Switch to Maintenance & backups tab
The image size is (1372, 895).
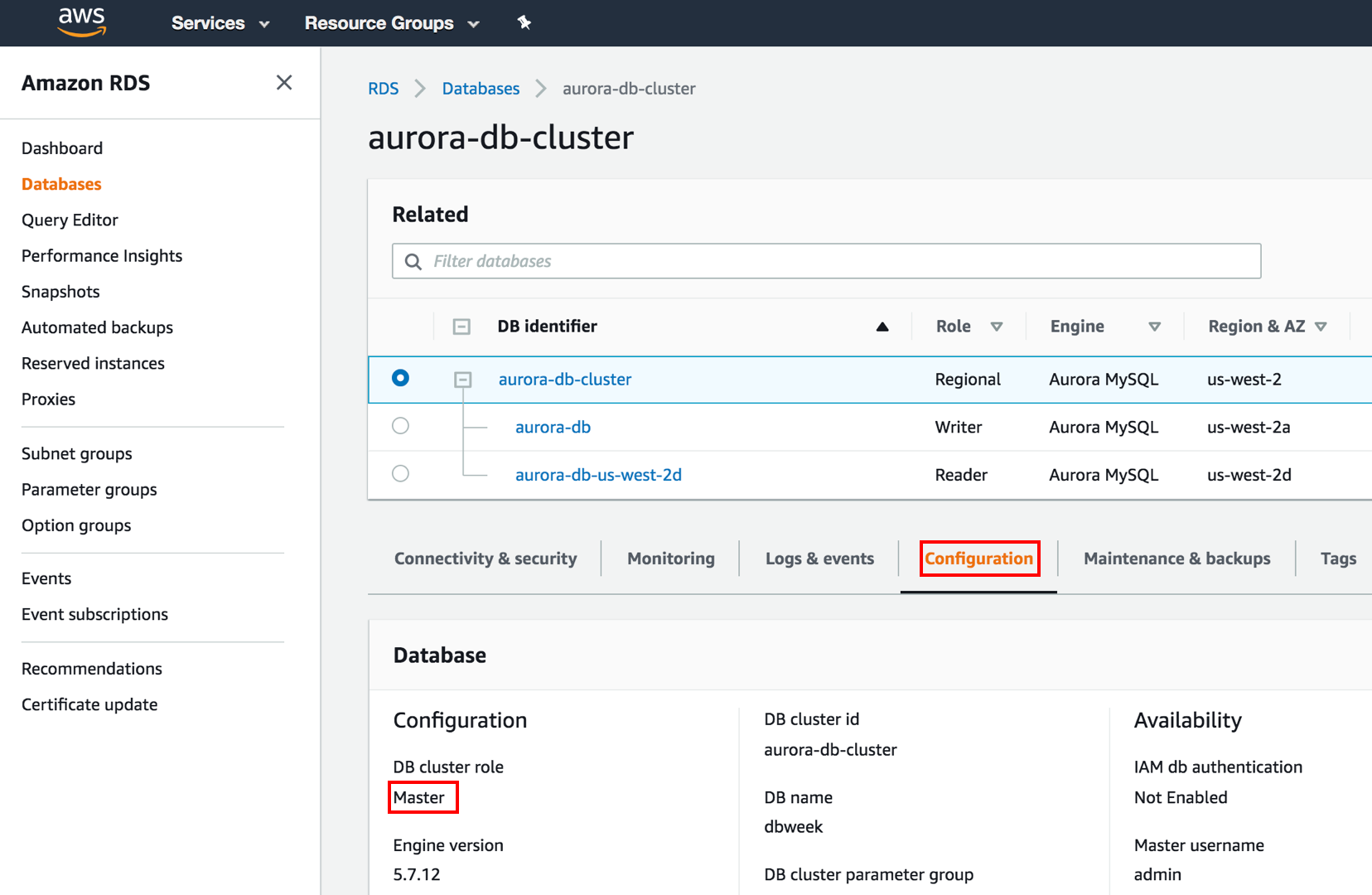1176,559
